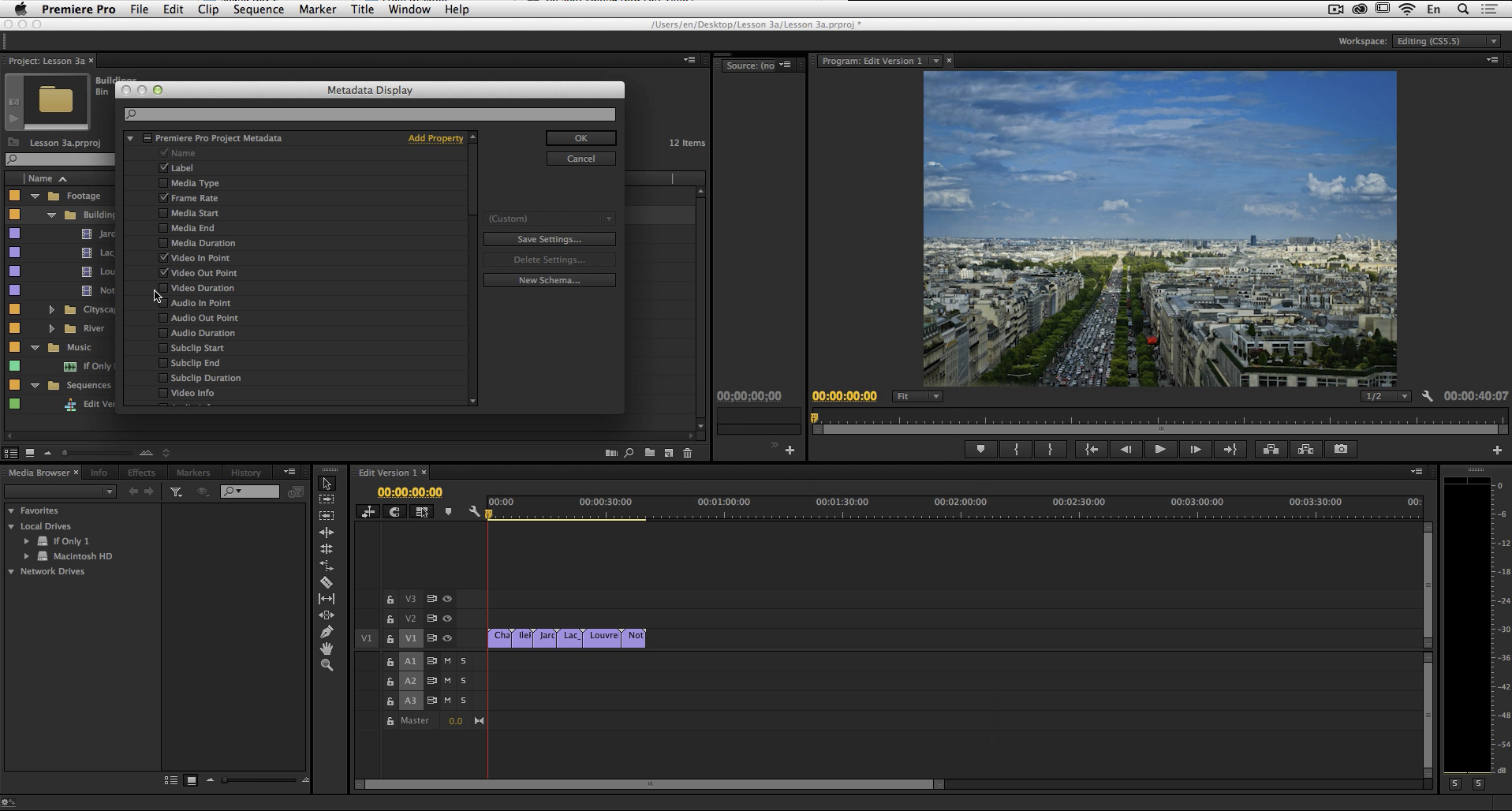
Task: Open the Clip menu
Action: [208, 9]
